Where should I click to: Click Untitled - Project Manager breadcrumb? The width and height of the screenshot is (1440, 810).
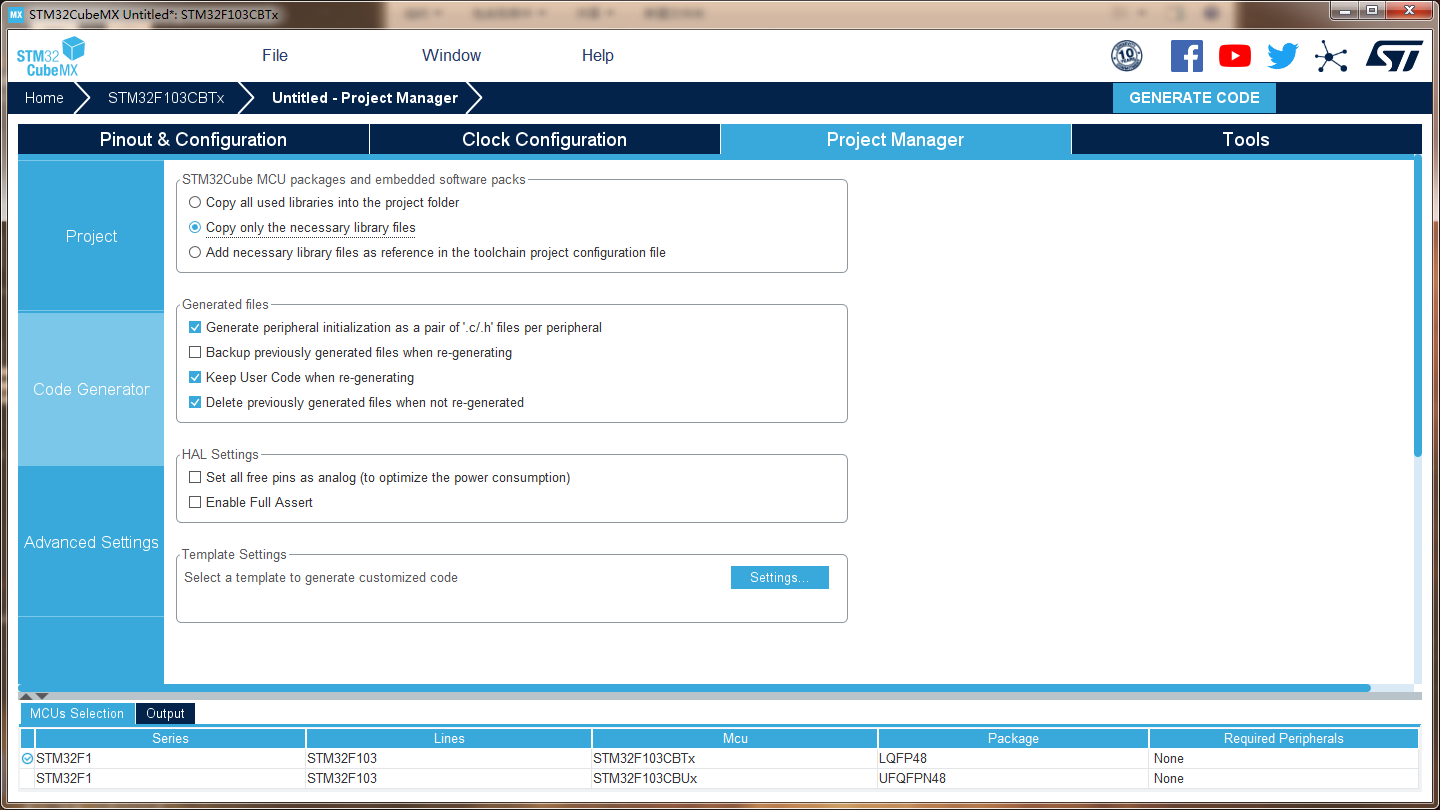tap(365, 98)
